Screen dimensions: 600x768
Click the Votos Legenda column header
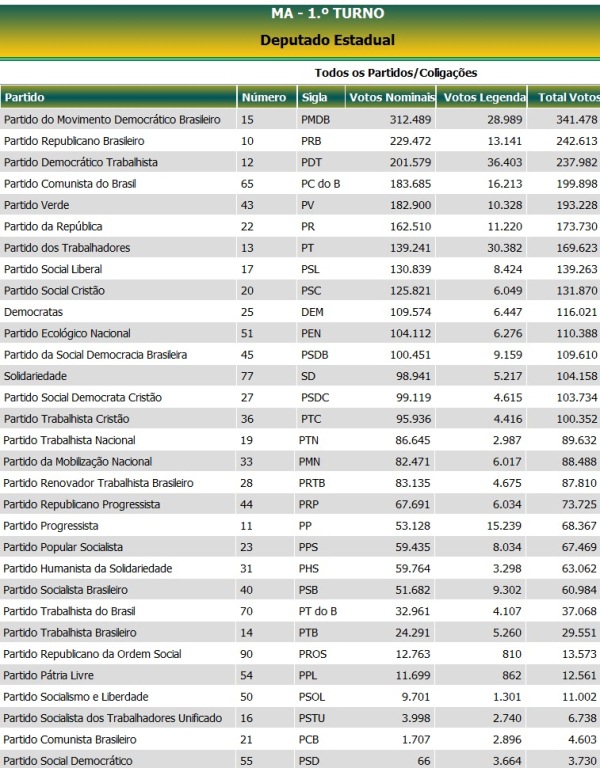click(484, 97)
